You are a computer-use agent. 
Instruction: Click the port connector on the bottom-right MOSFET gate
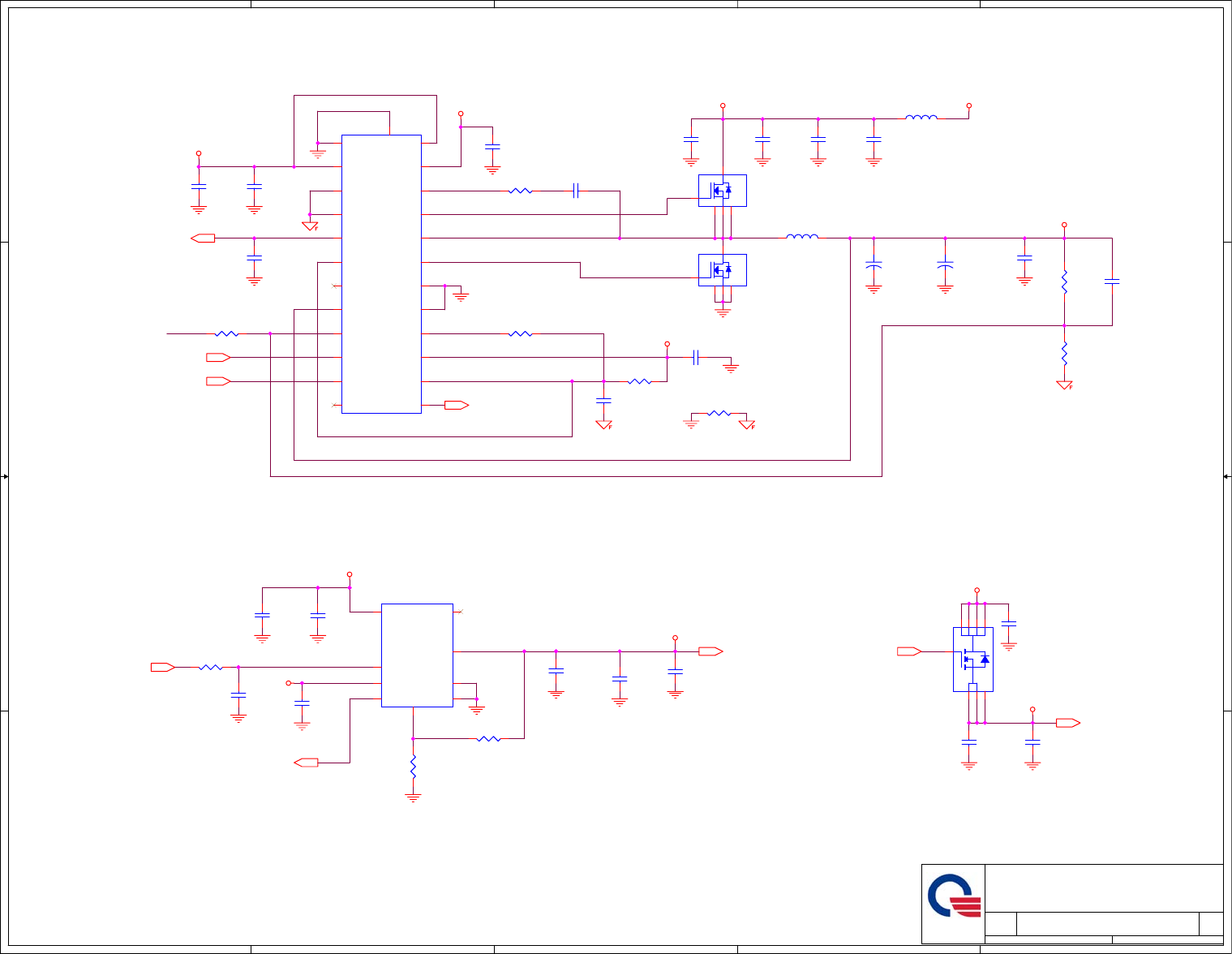[909, 651]
